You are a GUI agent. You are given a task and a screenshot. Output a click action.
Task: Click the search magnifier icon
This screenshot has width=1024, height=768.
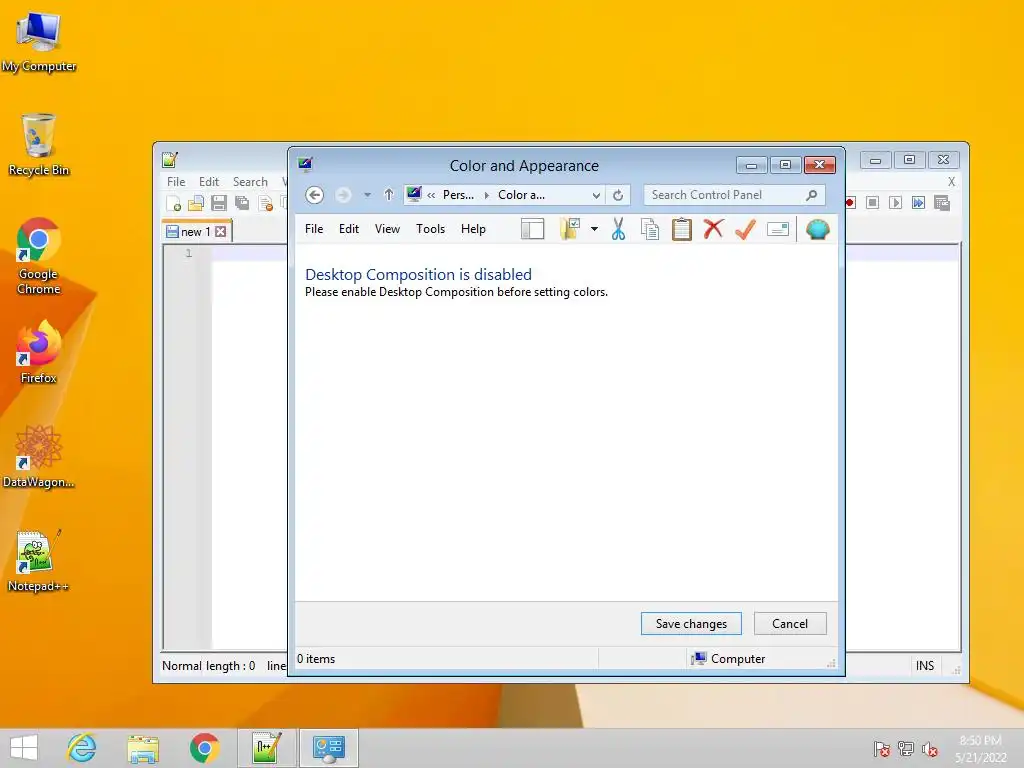[811, 195]
